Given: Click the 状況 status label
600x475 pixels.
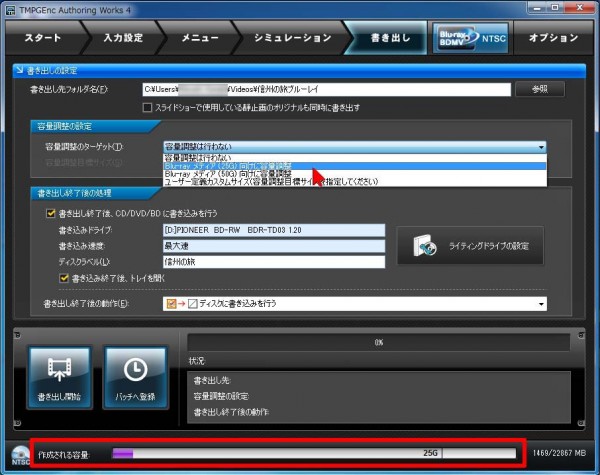Looking at the screenshot, I should pyautogui.click(x=197, y=361).
